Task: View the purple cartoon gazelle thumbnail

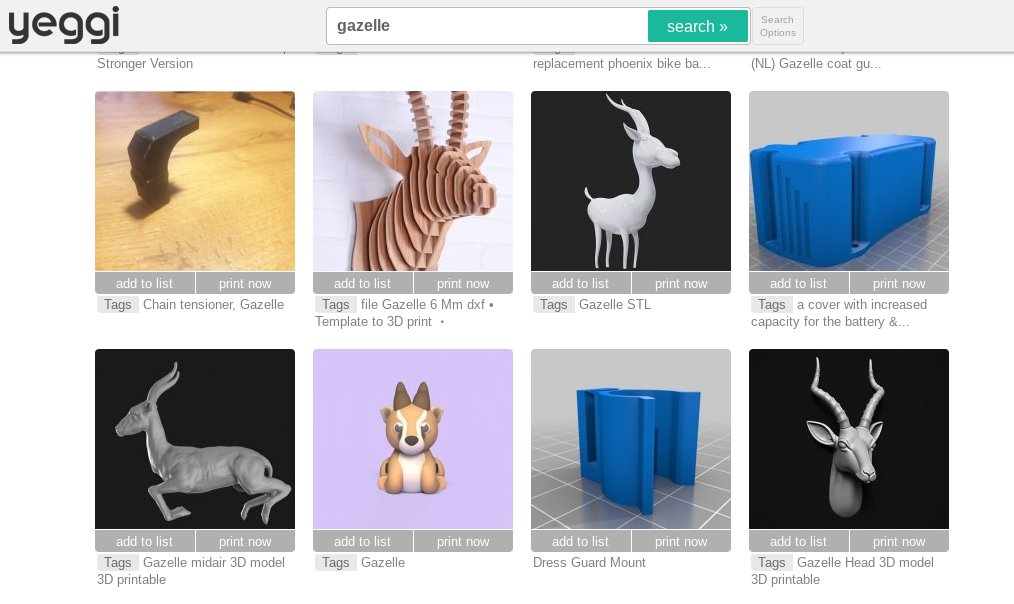Action: (412, 438)
